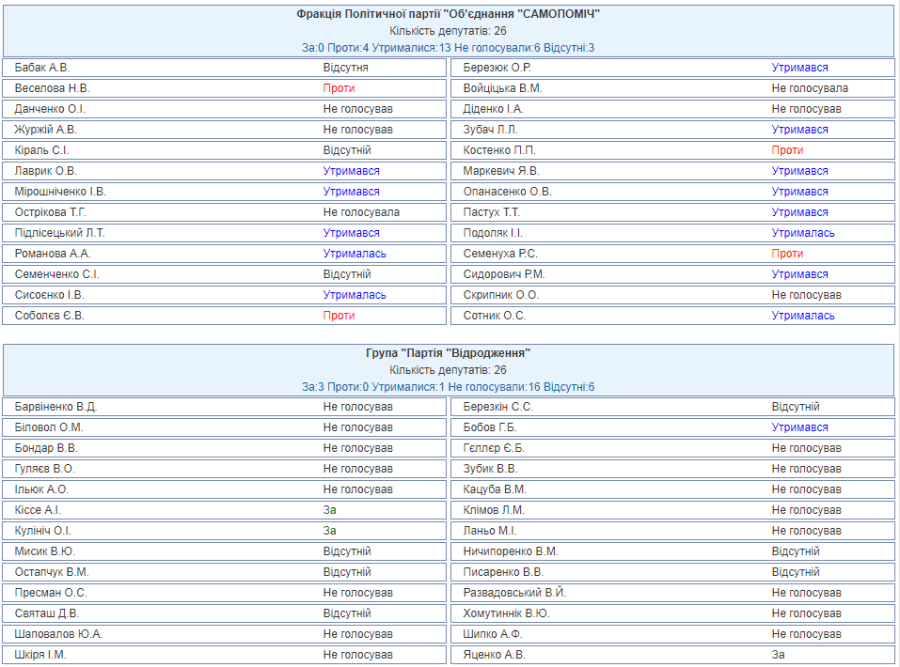Open deputy Хомутиннік В.Ю. entry

tap(506, 614)
